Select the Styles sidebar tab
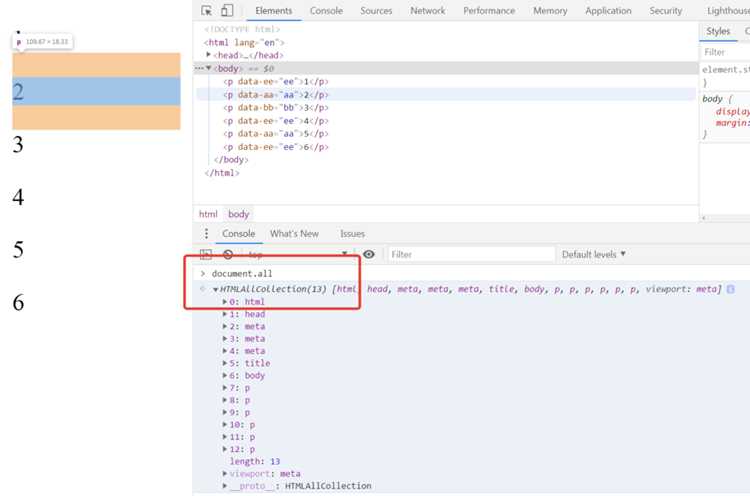The width and height of the screenshot is (750, 496). [718, 31]
